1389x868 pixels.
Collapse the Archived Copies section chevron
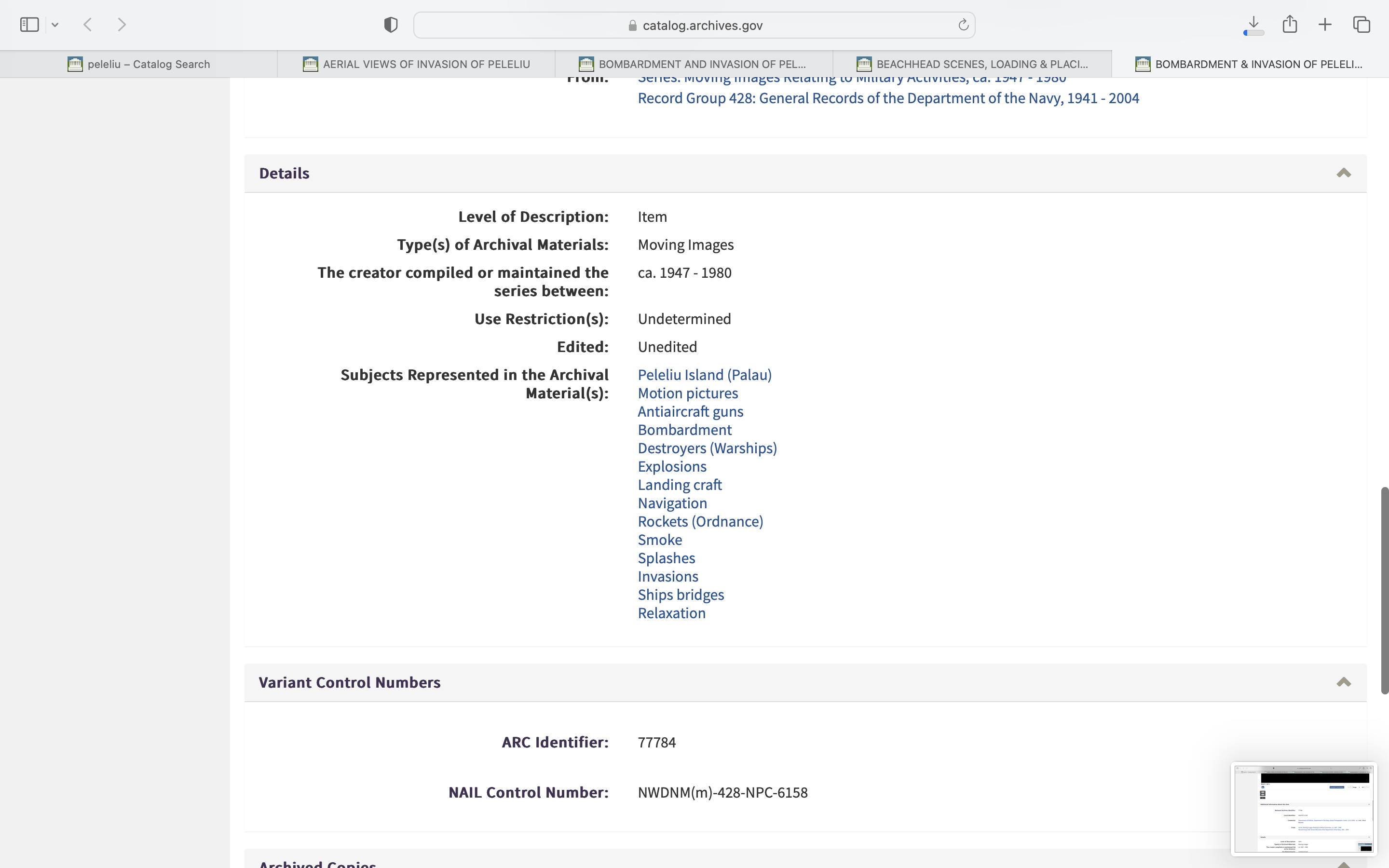pos(1343,864)
